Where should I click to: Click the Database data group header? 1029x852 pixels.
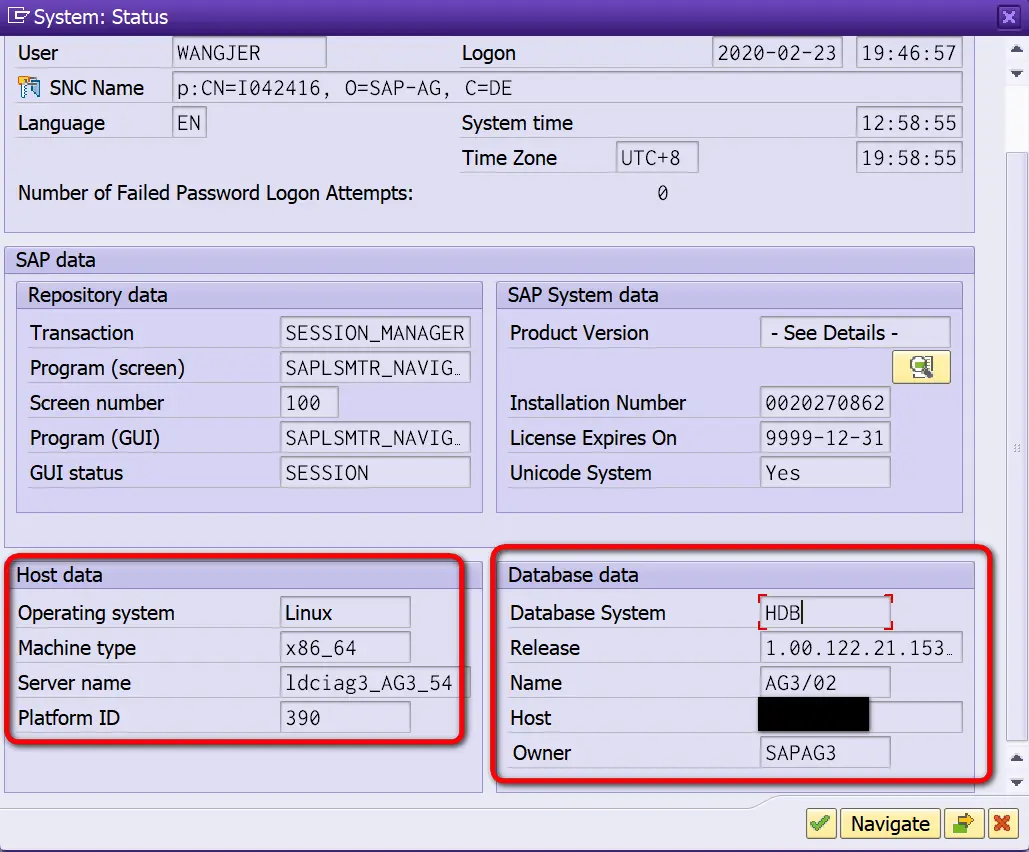(x=735, y=575)
